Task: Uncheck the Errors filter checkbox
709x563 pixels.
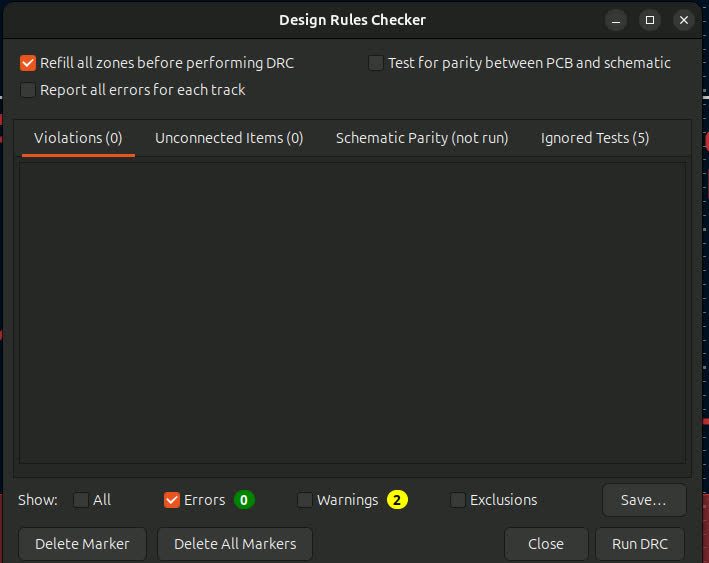Action: pos(172,500)
